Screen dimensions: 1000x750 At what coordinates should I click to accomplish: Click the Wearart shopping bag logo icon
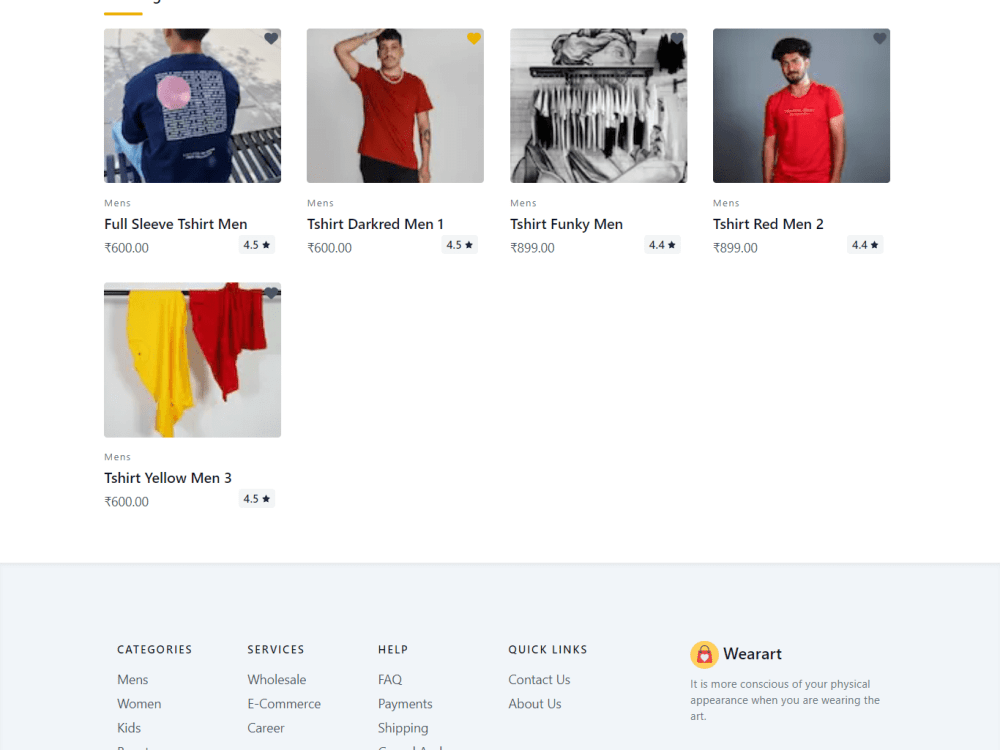coord(704,654)
